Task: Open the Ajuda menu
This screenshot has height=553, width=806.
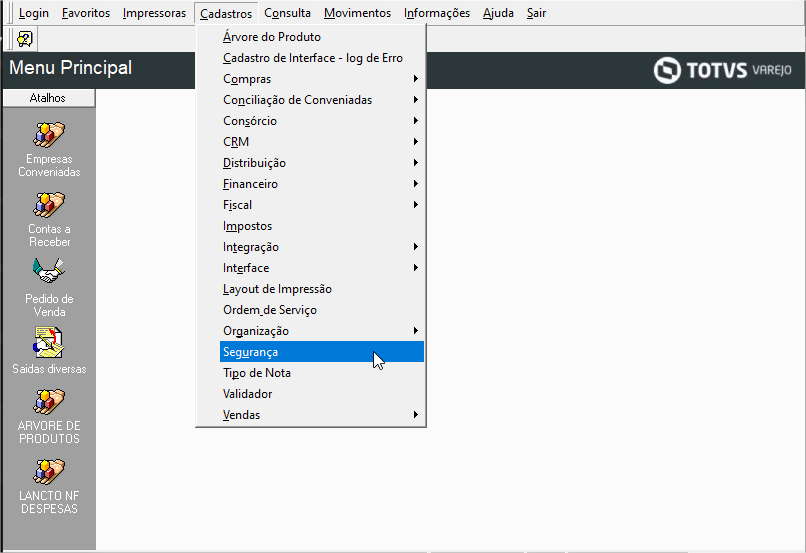Action: pyautogui.click(x=498, y=13)
